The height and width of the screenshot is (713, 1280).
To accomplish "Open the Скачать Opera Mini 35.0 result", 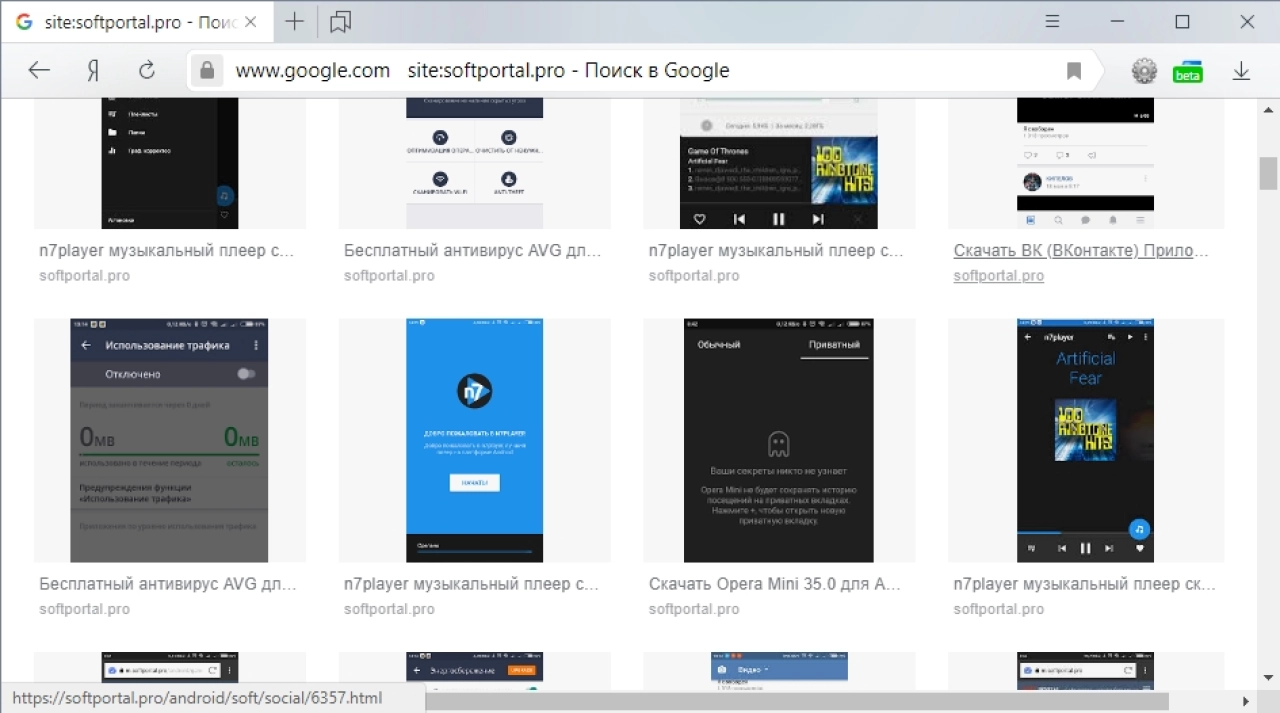I will (774, 584).
